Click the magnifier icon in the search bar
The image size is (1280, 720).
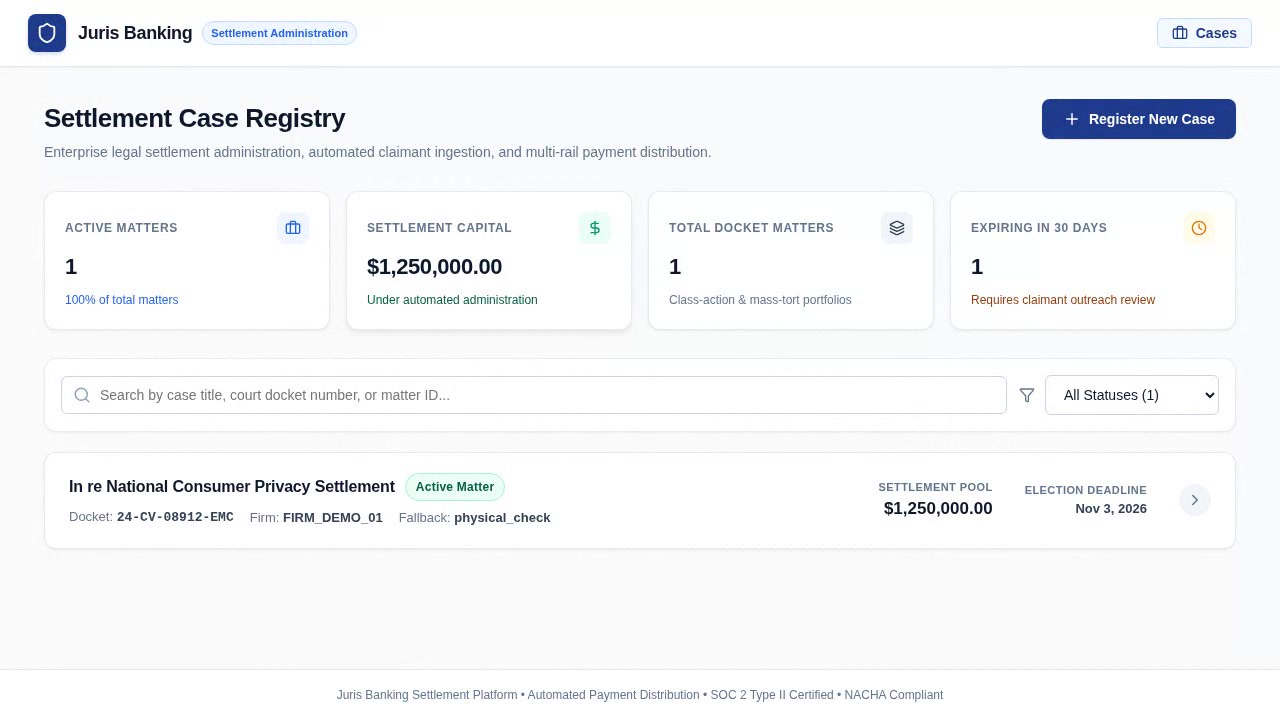point(82,395)
